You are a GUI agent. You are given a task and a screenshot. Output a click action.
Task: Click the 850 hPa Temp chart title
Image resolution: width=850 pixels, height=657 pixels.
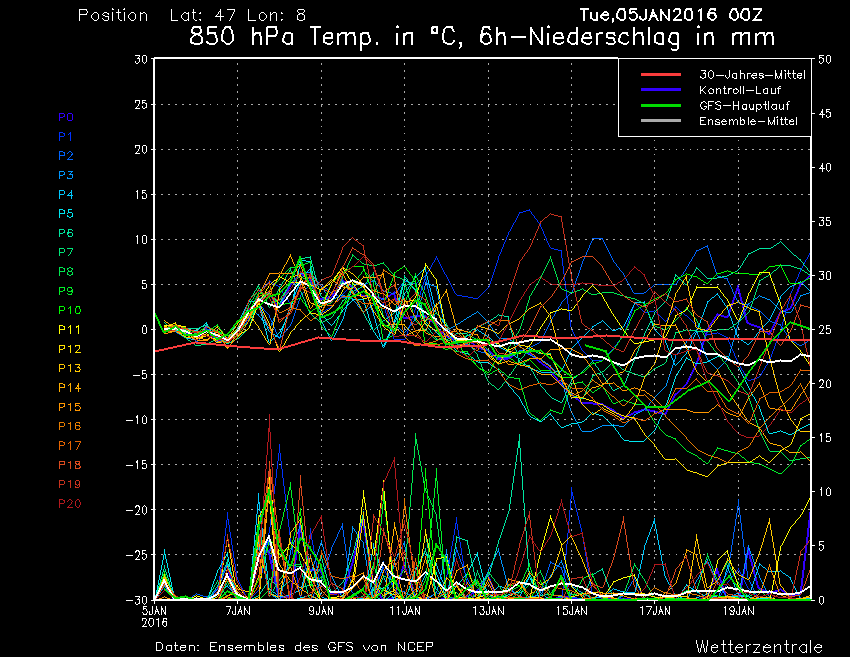coord(482,38)
